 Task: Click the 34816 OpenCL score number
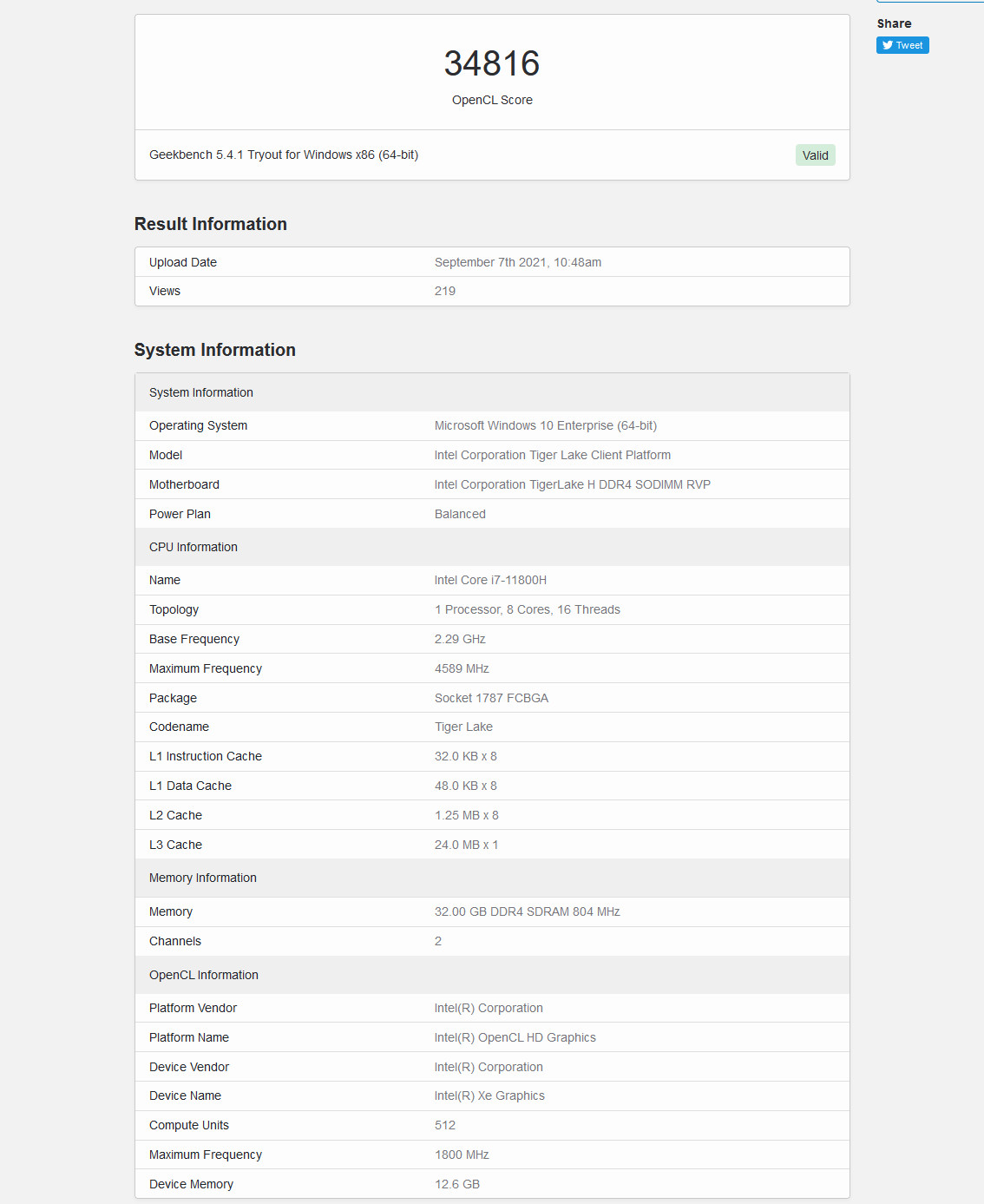pos(492,63)
